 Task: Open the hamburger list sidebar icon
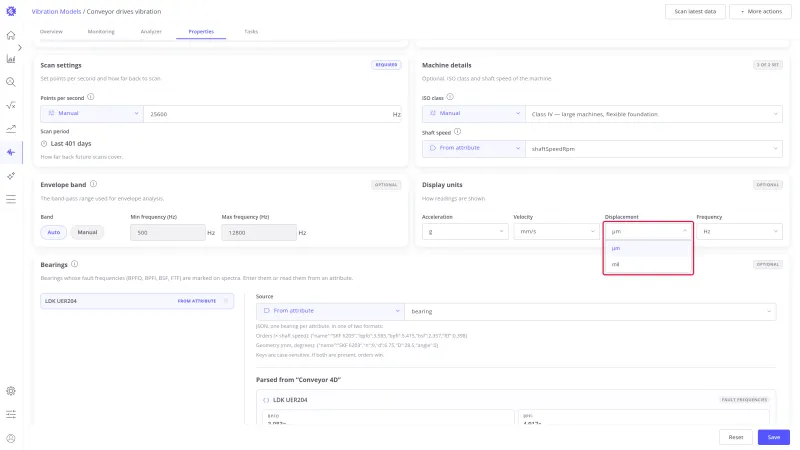tap(11, 199)
